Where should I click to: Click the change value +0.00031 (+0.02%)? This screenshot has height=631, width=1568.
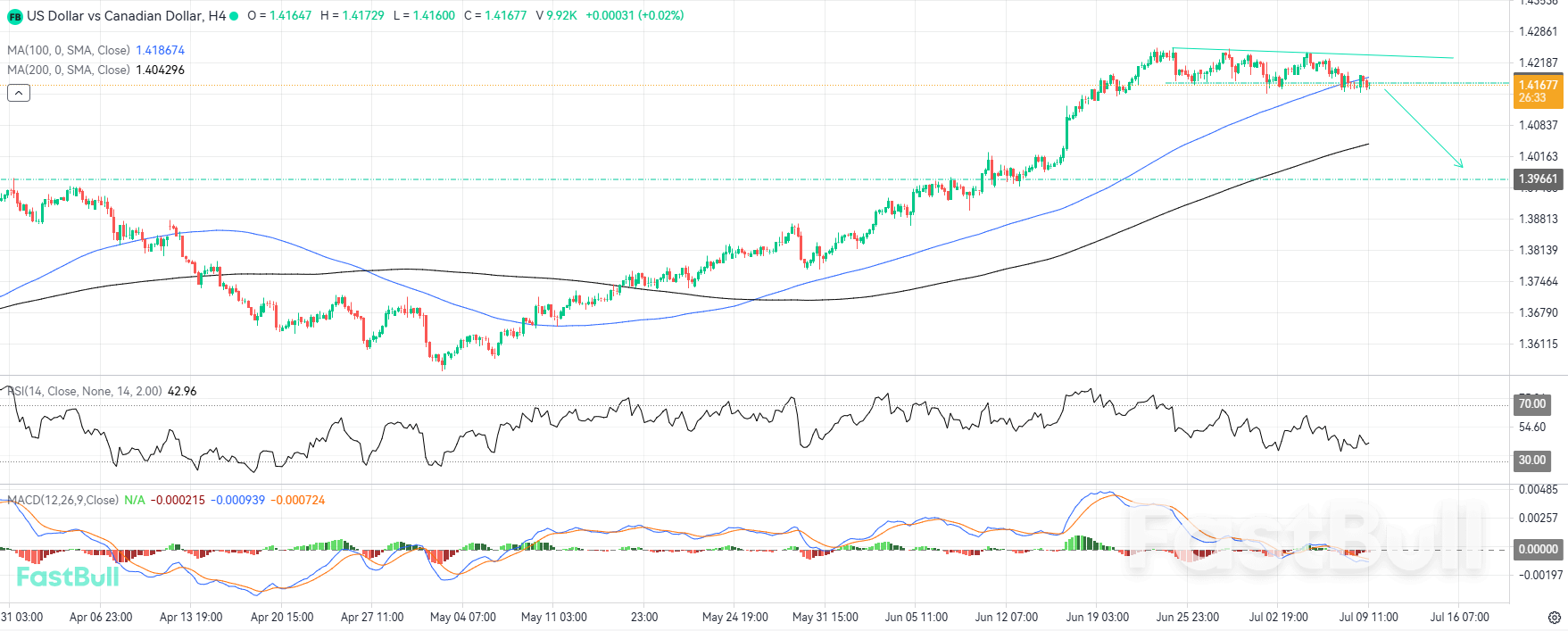pos(635,16)
